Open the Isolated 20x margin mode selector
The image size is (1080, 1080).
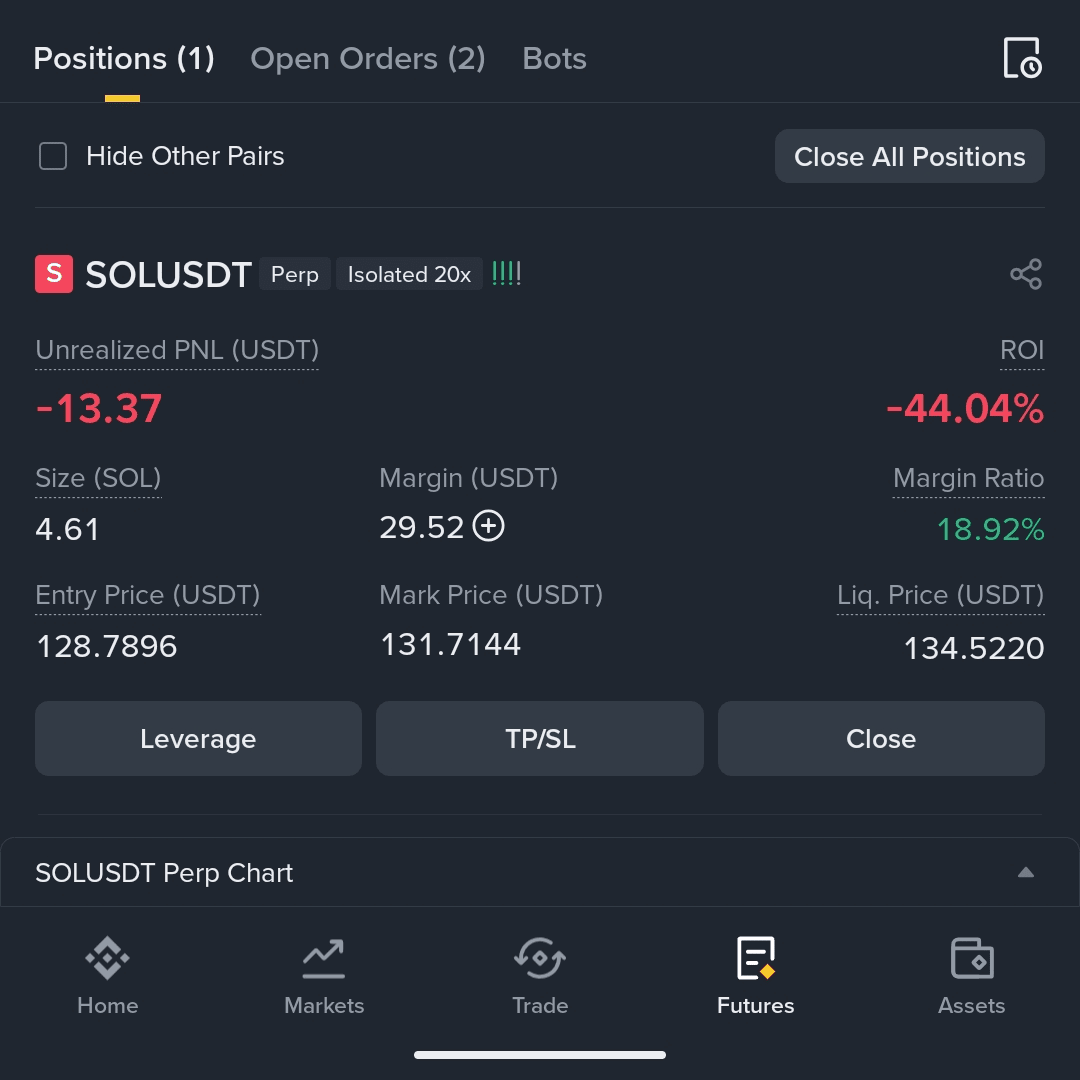(x=409, y=274)
